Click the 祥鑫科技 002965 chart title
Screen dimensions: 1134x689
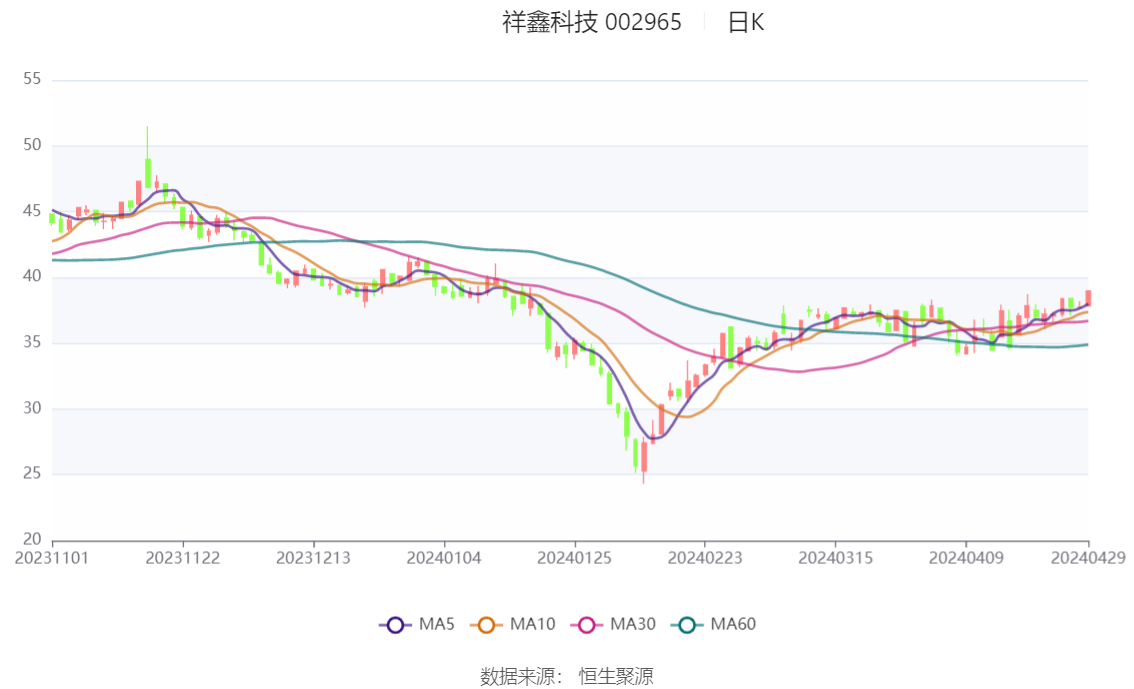tap(592, 22)
